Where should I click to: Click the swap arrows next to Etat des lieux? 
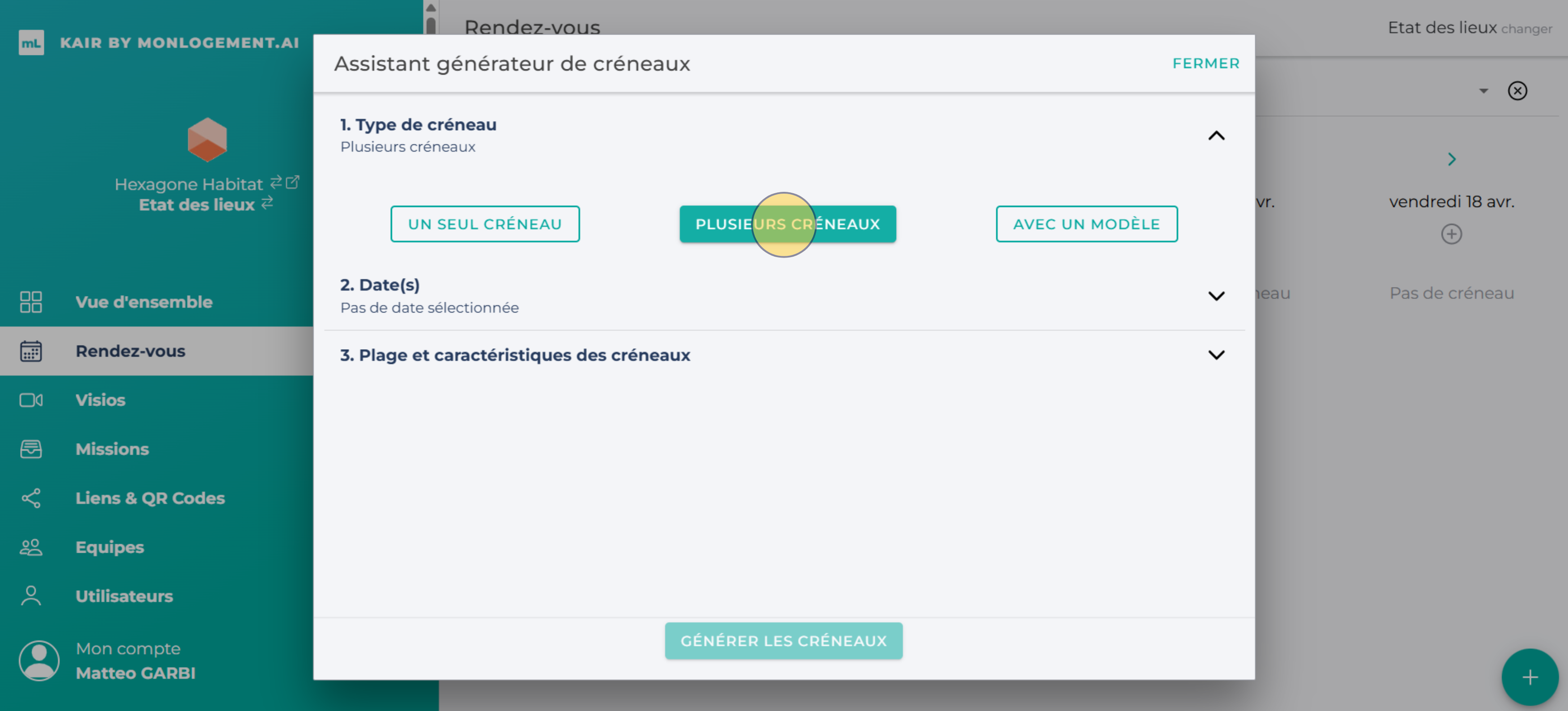(266, 204)
